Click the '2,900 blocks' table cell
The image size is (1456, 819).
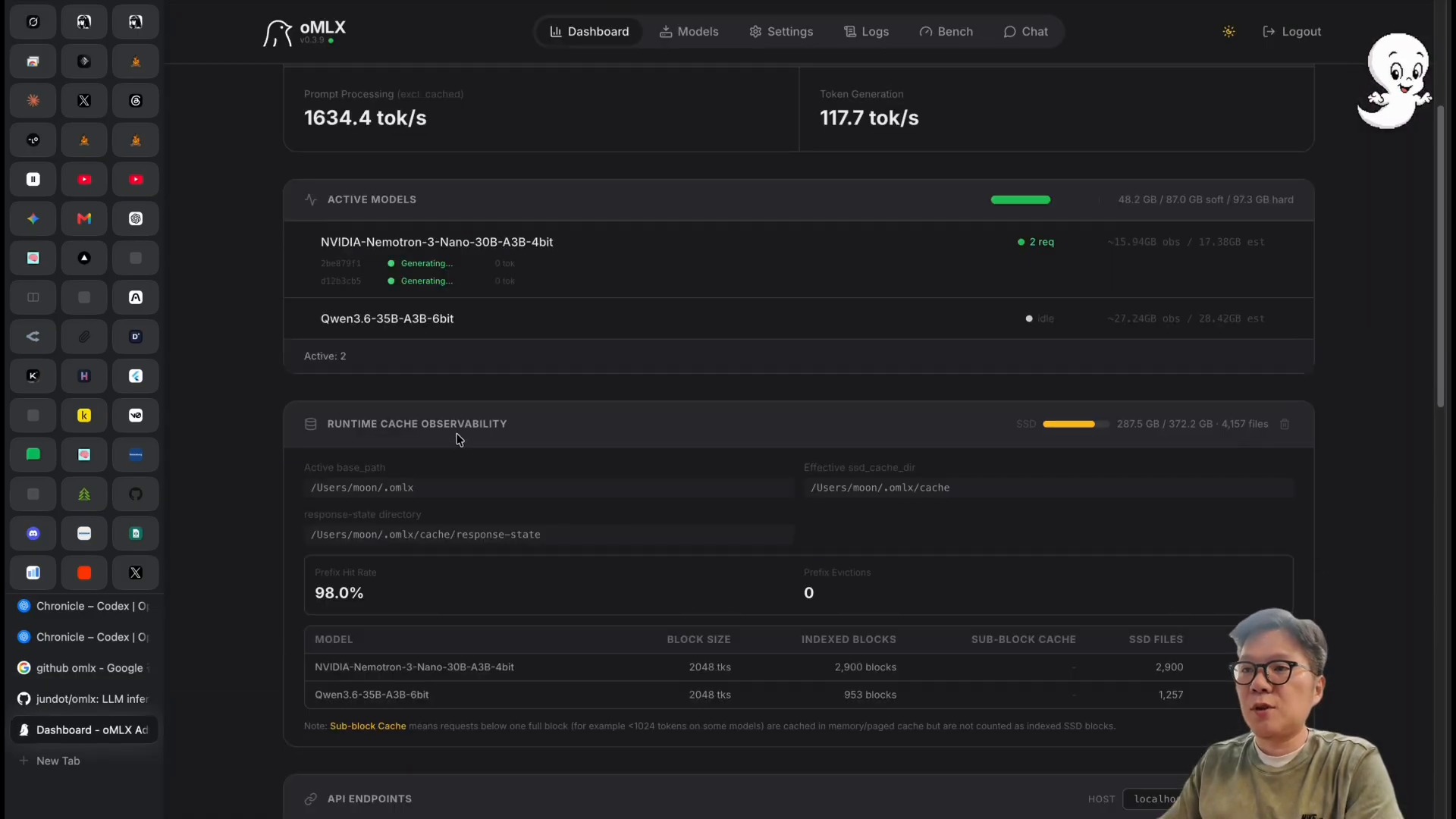tap(865, 667)
